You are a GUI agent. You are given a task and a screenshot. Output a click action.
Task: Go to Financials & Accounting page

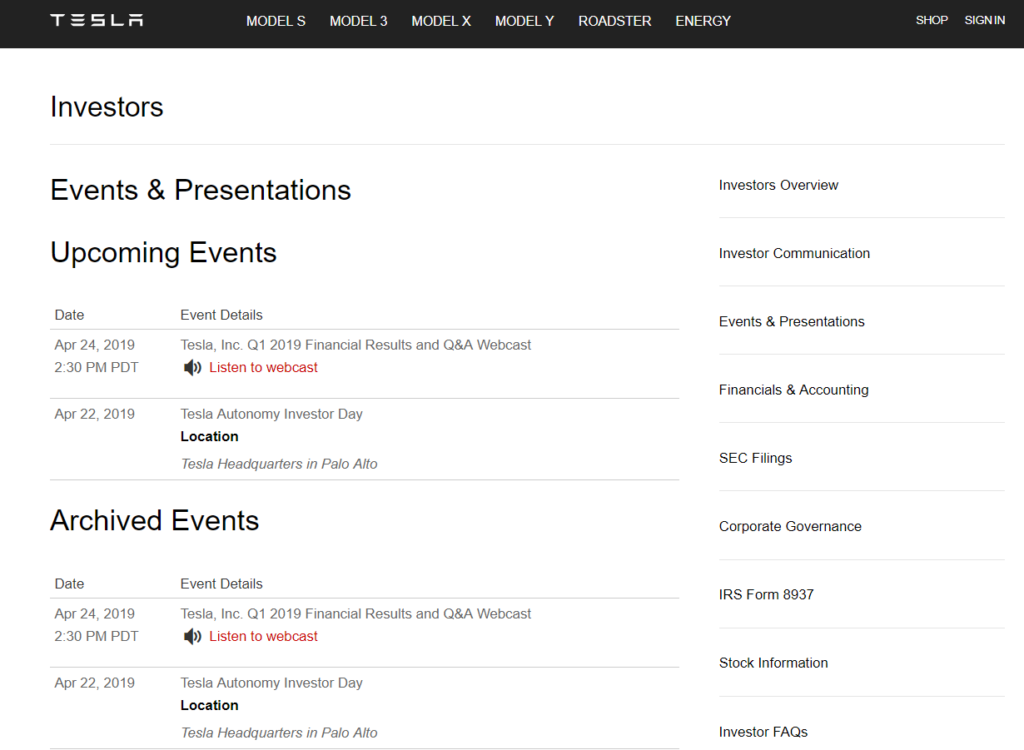[793, 390]
